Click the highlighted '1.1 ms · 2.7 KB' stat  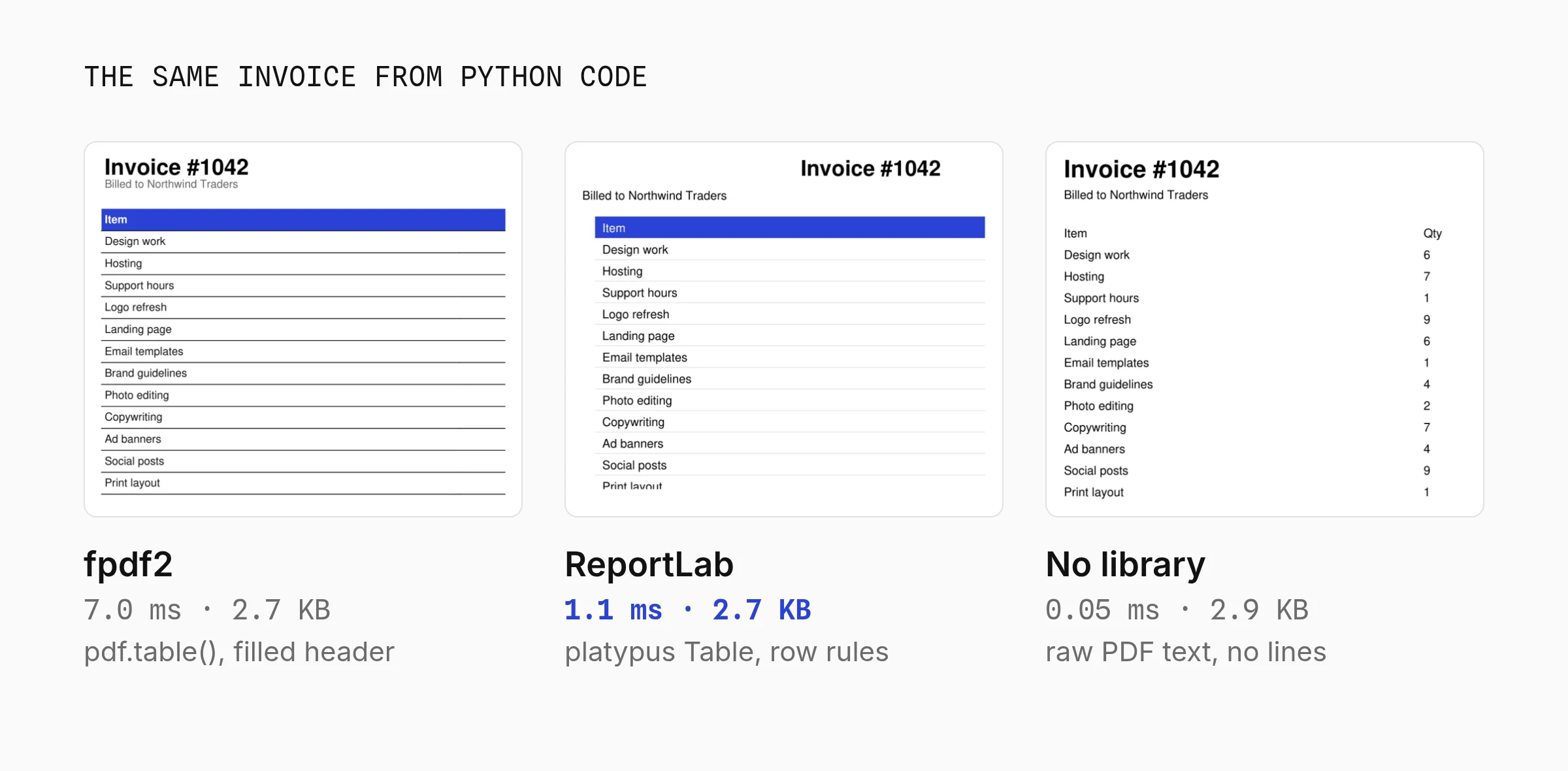coord(688,610)
